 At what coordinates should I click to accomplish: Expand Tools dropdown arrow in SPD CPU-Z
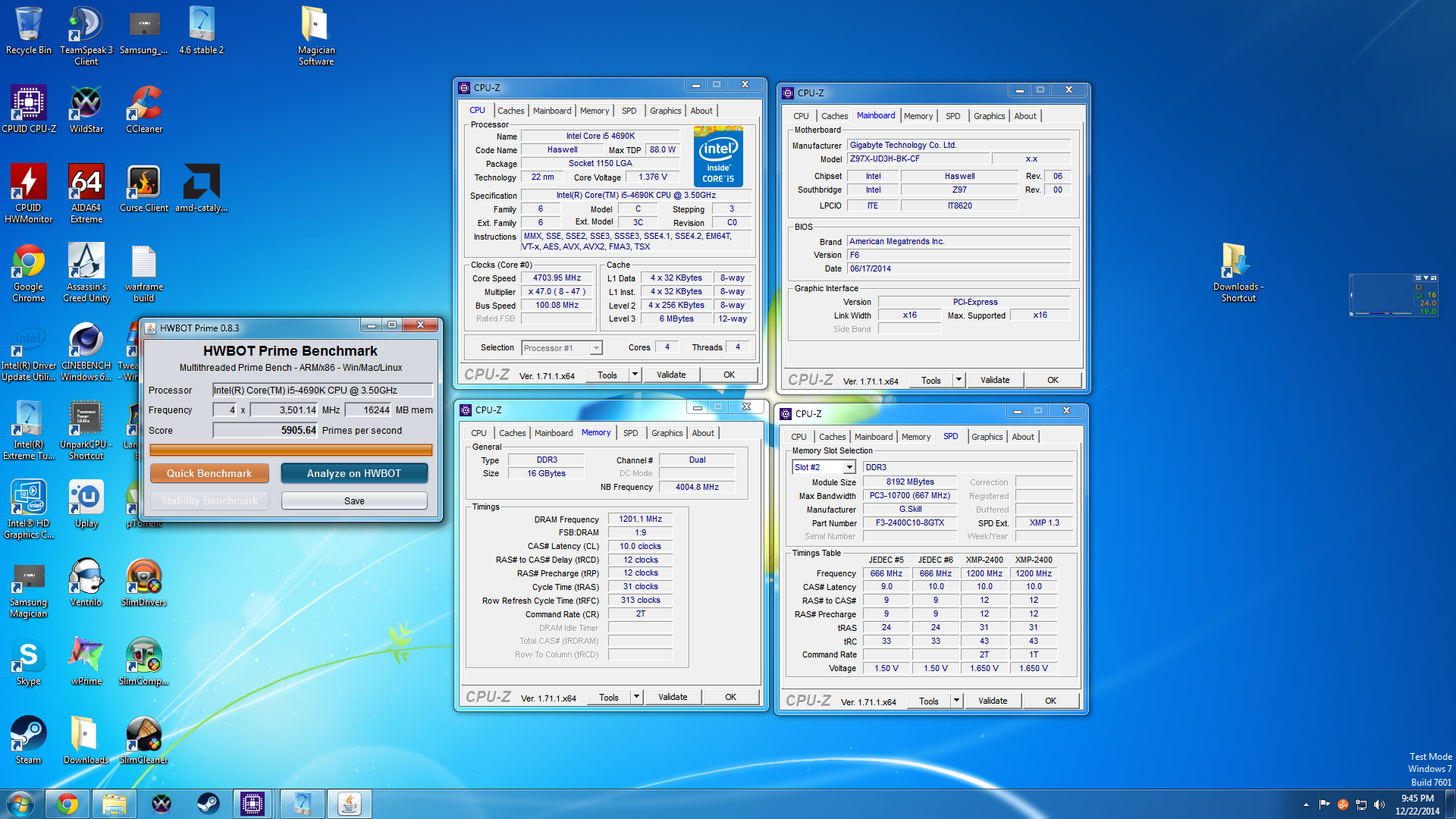pos(957,701)
